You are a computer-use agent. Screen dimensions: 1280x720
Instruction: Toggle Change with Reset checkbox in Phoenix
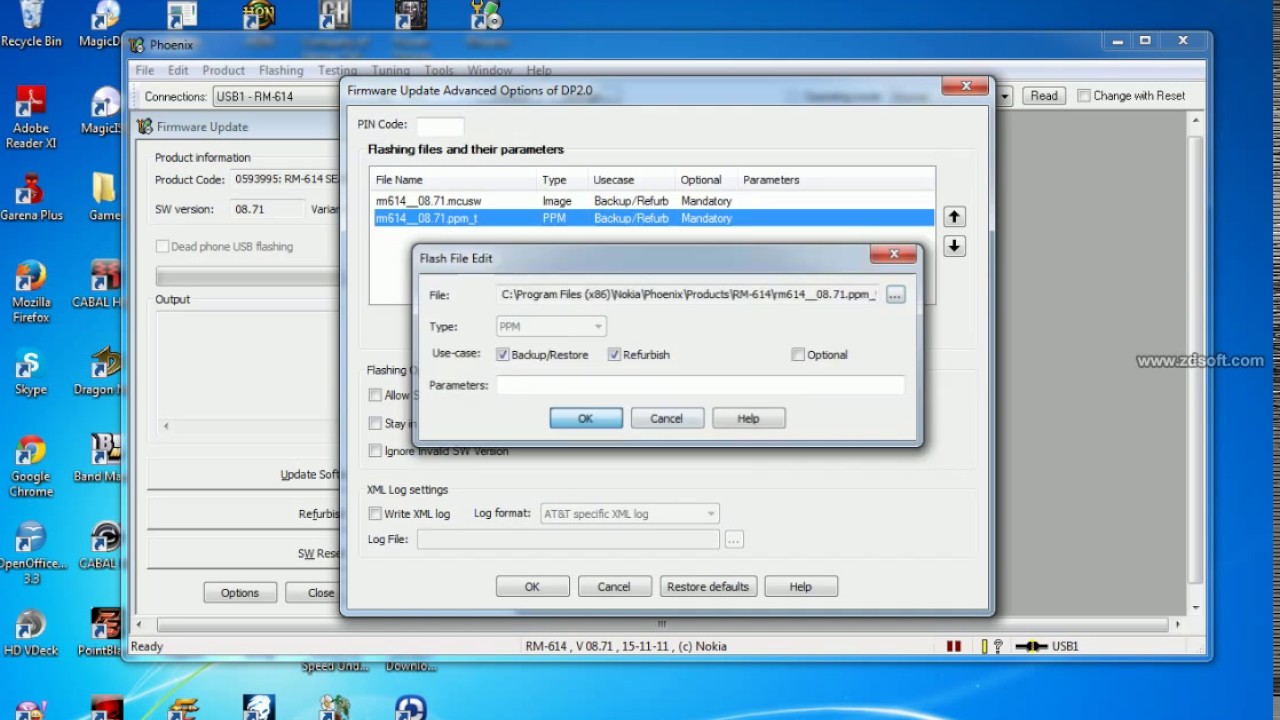click(1084, 96)
